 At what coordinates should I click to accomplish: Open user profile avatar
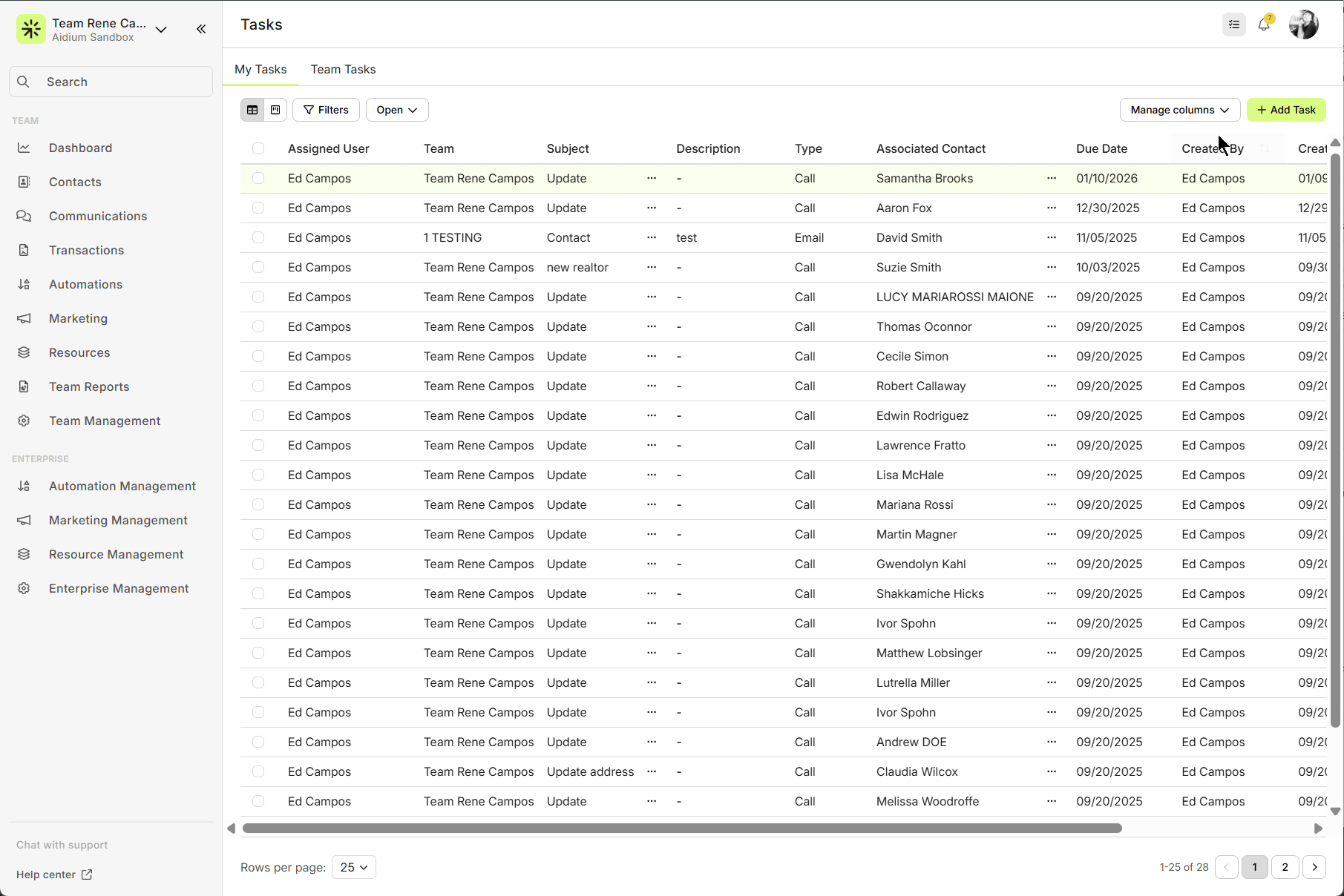point(1304,24)
